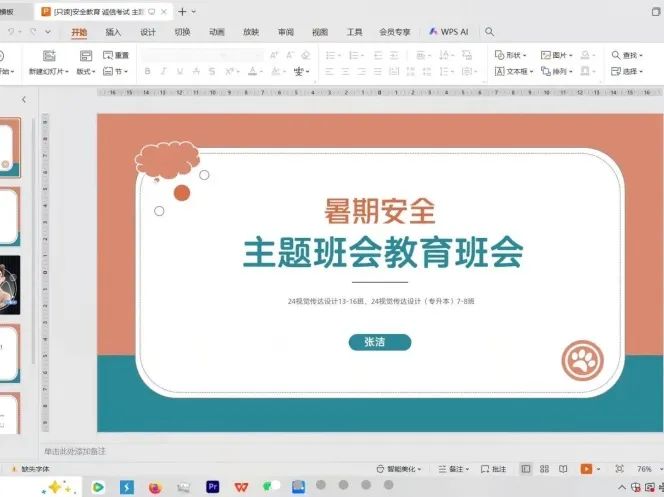
Task: Click the search magnifier icon in the ribbon
Action: pos(490,32)
